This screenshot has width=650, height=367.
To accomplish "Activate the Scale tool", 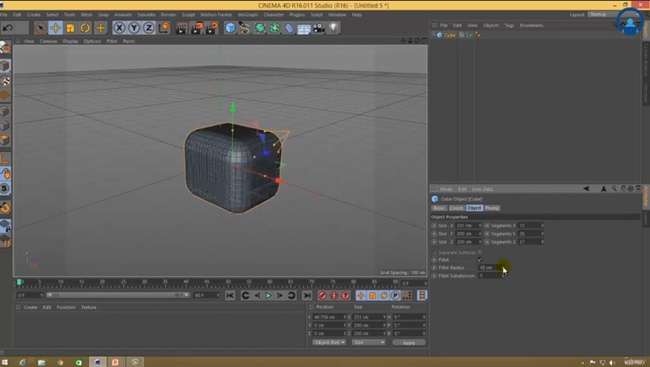I will point(70,28).
